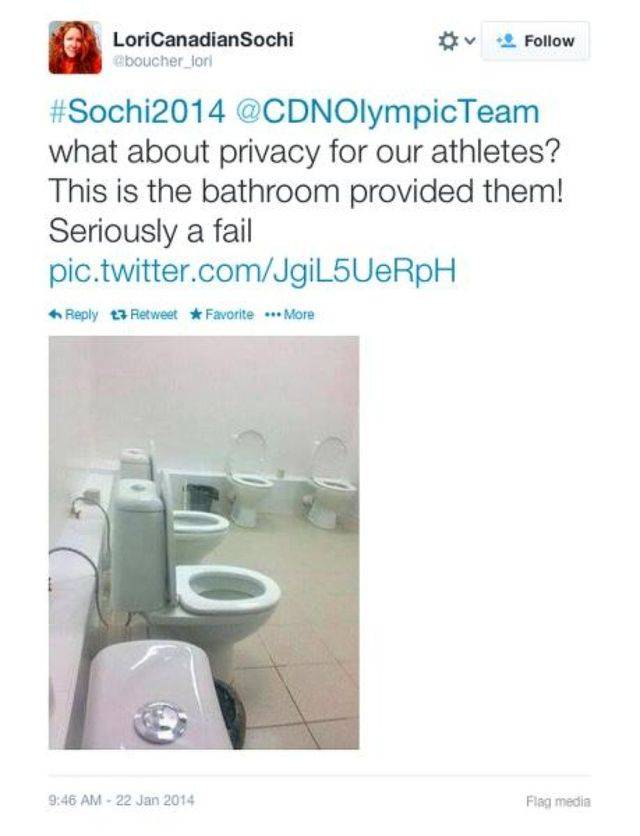Click the Reply arrow icon

[55, 314]
